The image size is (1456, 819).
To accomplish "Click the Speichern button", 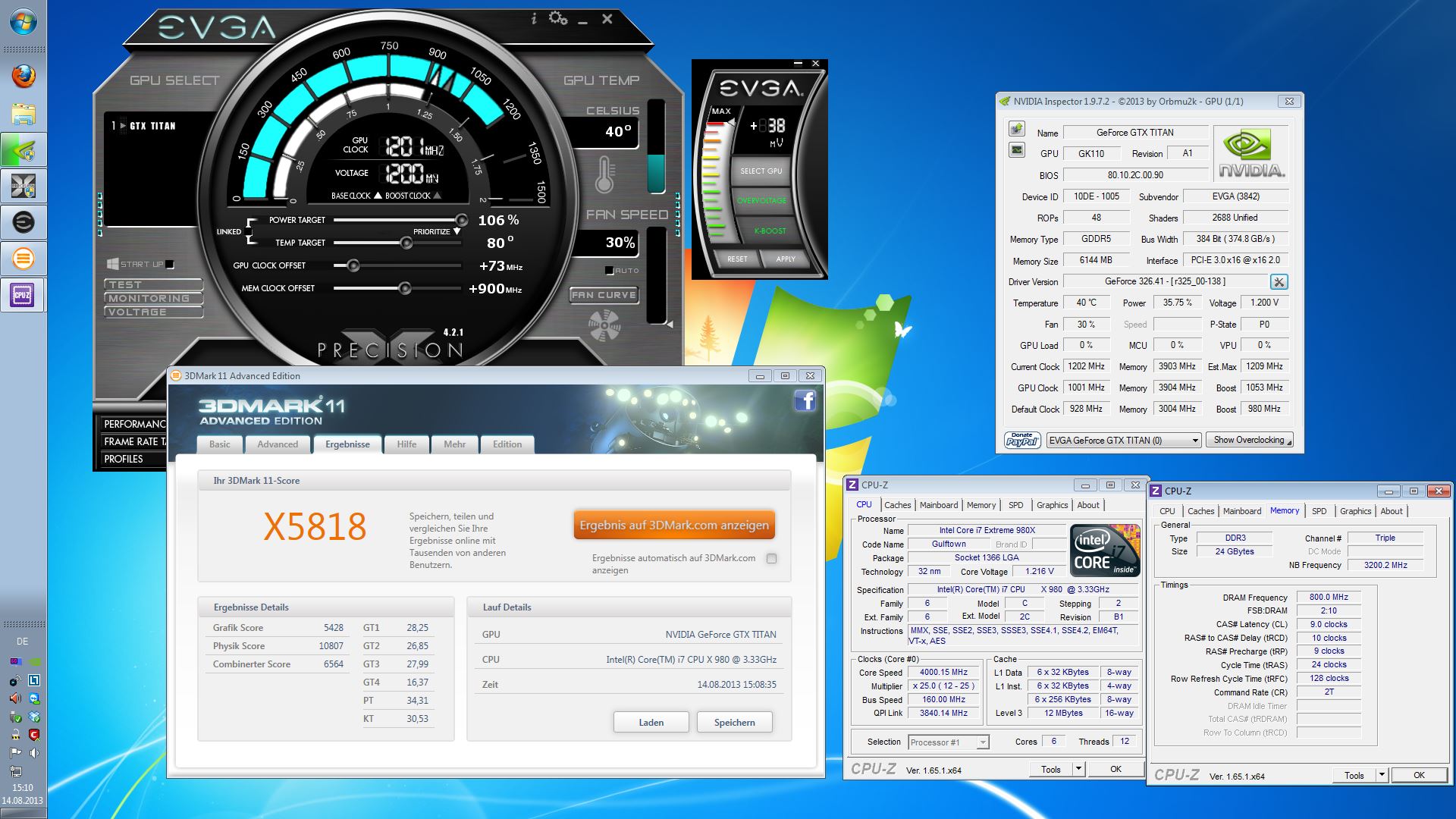I will coord(735,722).
